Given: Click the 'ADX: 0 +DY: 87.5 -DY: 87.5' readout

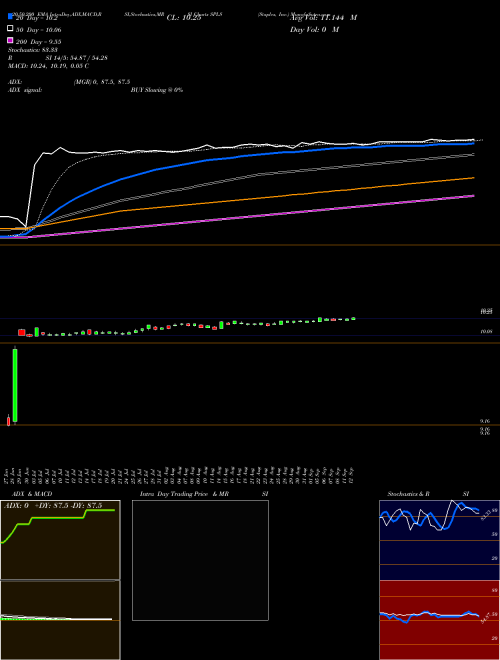Looking at the screenshot, I should (53, 506).
